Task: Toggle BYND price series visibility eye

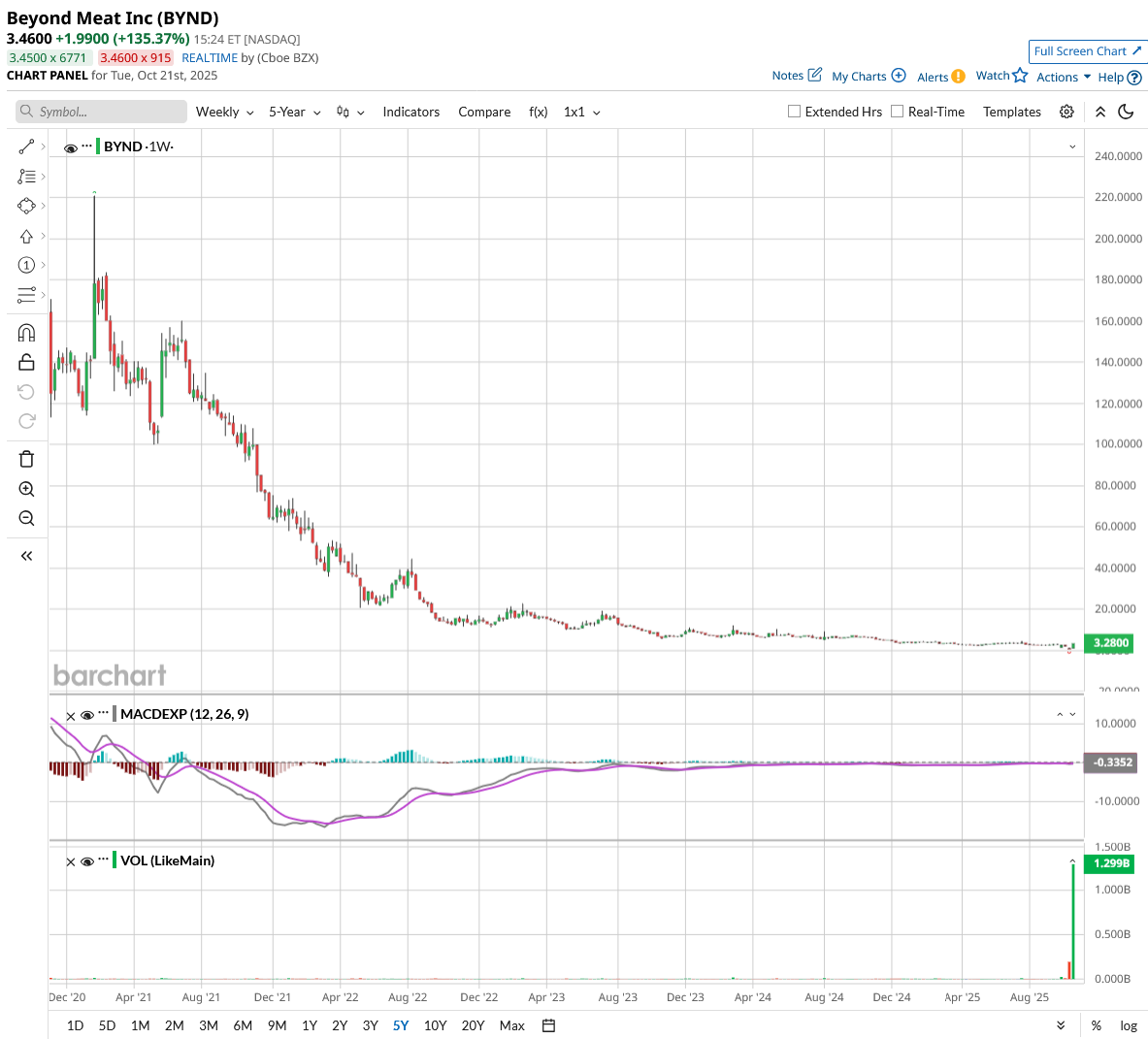Action: (x=71, y=147)
